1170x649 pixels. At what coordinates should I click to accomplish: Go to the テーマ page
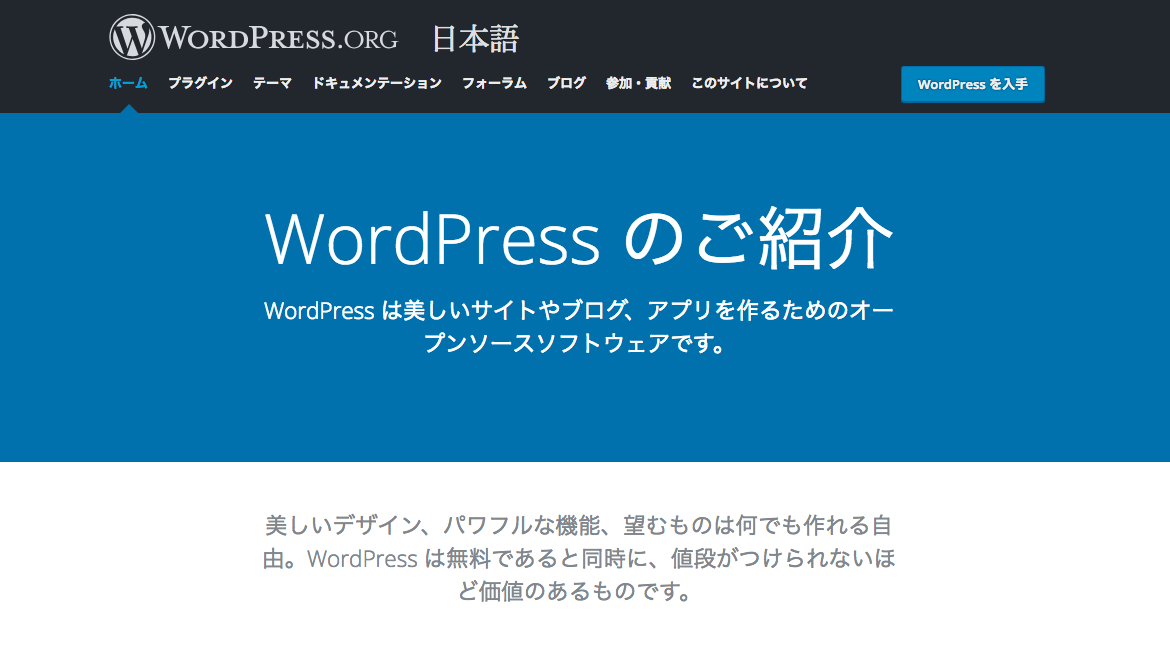point(272,83)
